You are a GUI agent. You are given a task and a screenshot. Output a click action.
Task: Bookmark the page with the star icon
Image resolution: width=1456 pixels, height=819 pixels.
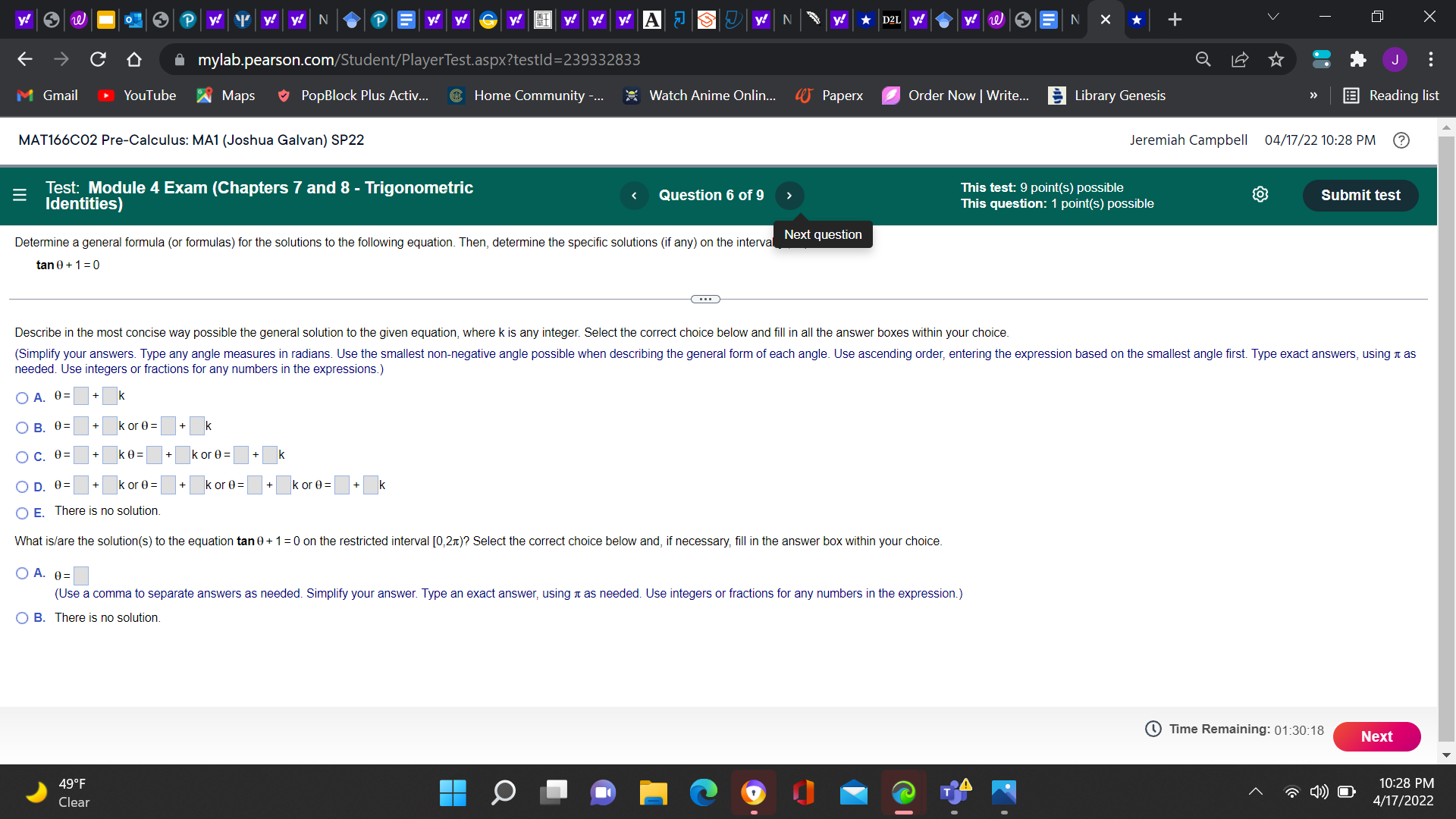(1276, 59)
